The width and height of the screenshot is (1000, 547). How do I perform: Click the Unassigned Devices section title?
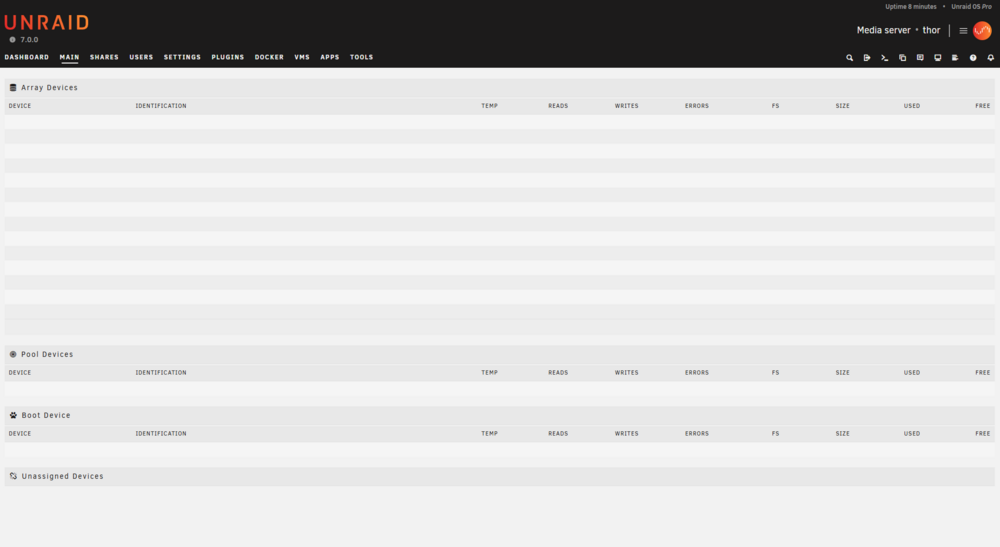point(62,476)
